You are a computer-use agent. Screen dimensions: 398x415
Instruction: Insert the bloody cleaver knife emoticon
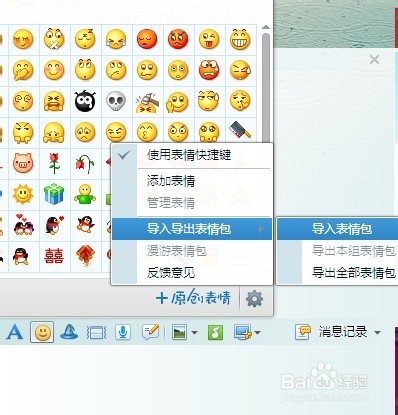(x=240, y=130)
